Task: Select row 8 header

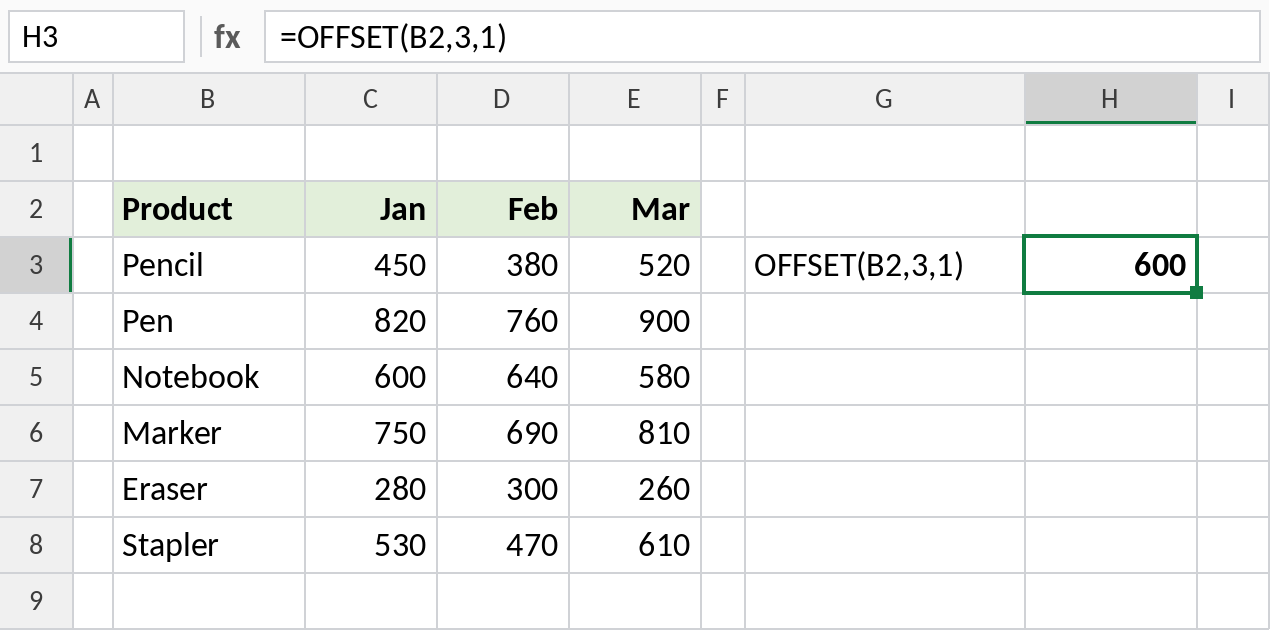Action: (37, 545)
